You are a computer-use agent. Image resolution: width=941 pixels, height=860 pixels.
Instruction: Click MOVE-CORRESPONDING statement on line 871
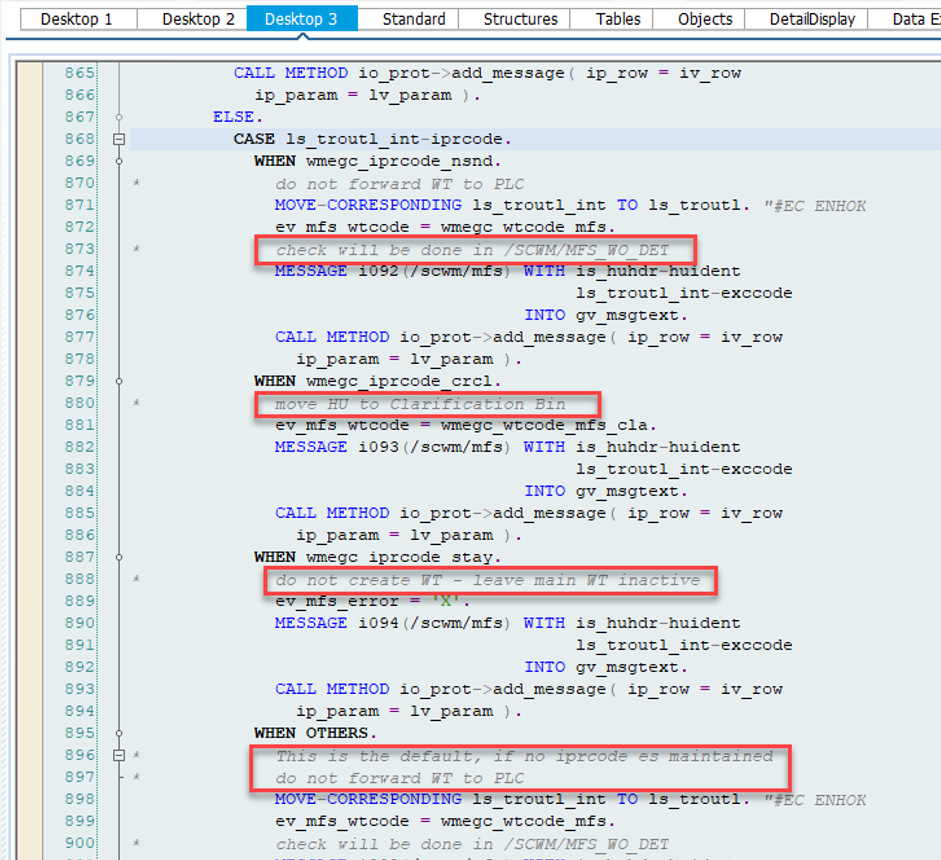tap(512, 205)
